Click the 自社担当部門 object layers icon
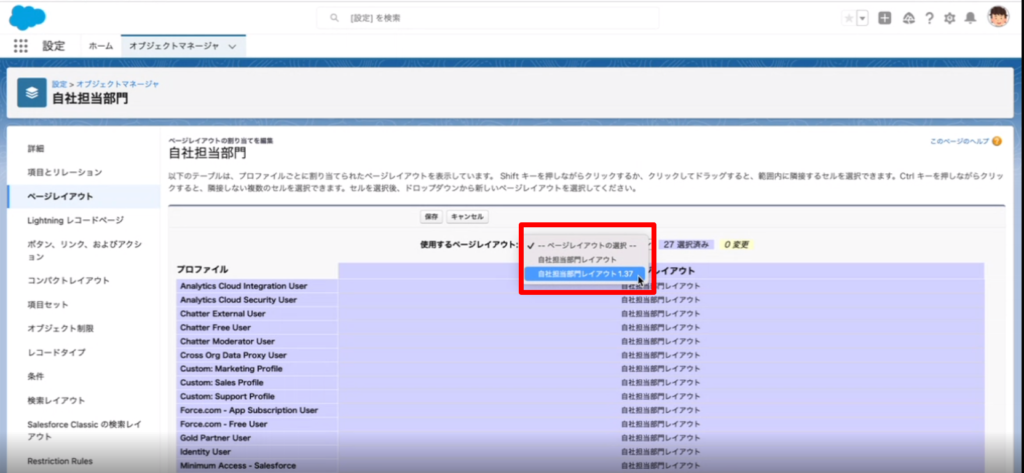1024x473 pixels. click(x=32, y=93)
